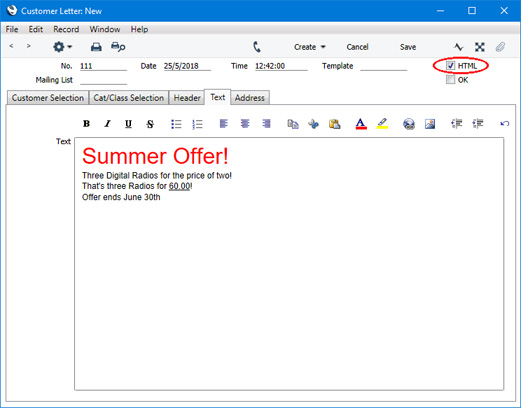Screen dimensions: 521x408
Task: Tick the OK checkbox
Action: pyautogui.click(x=450, y=80)
